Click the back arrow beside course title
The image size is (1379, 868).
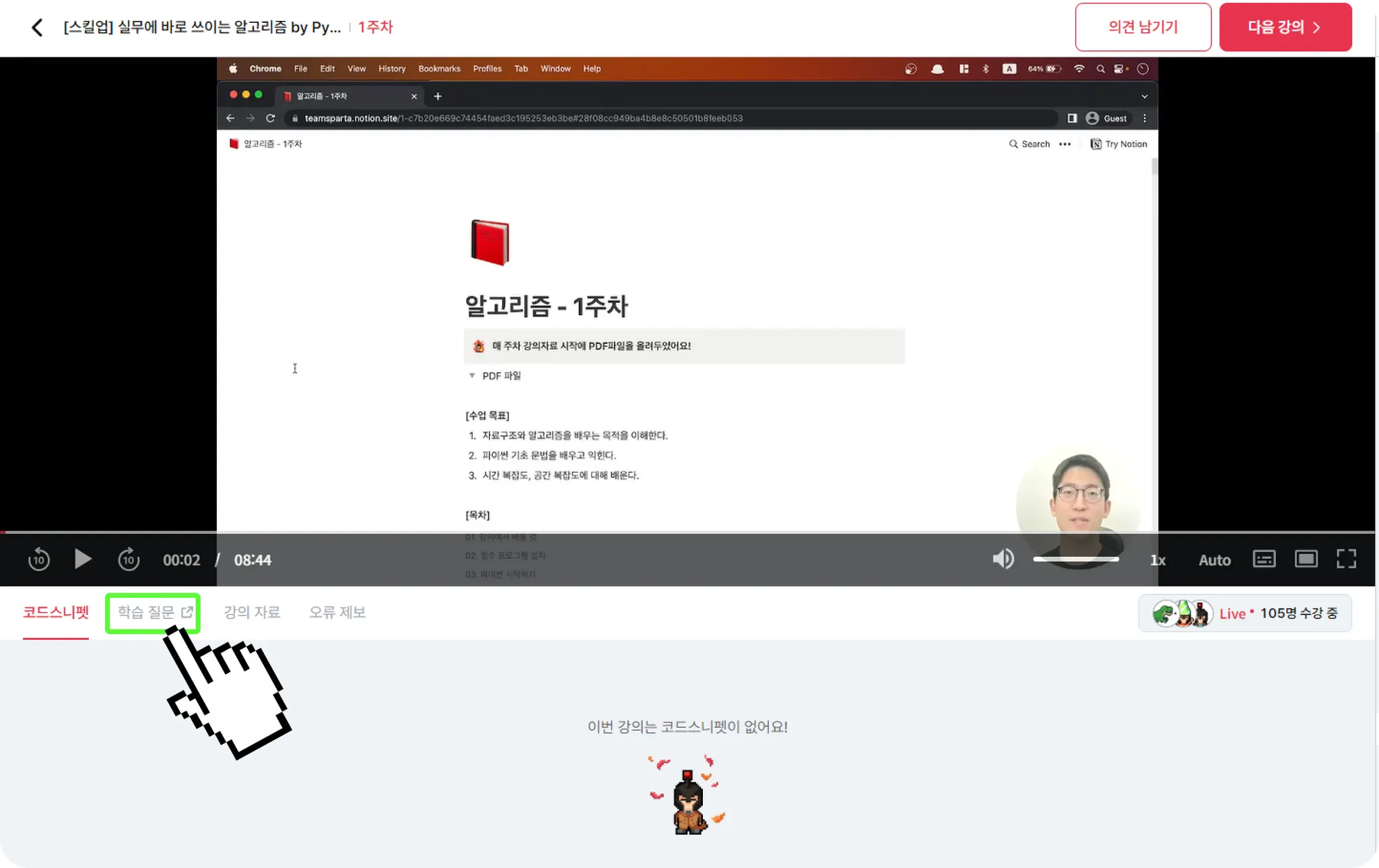pyautogui.click(x=37, y=28)
